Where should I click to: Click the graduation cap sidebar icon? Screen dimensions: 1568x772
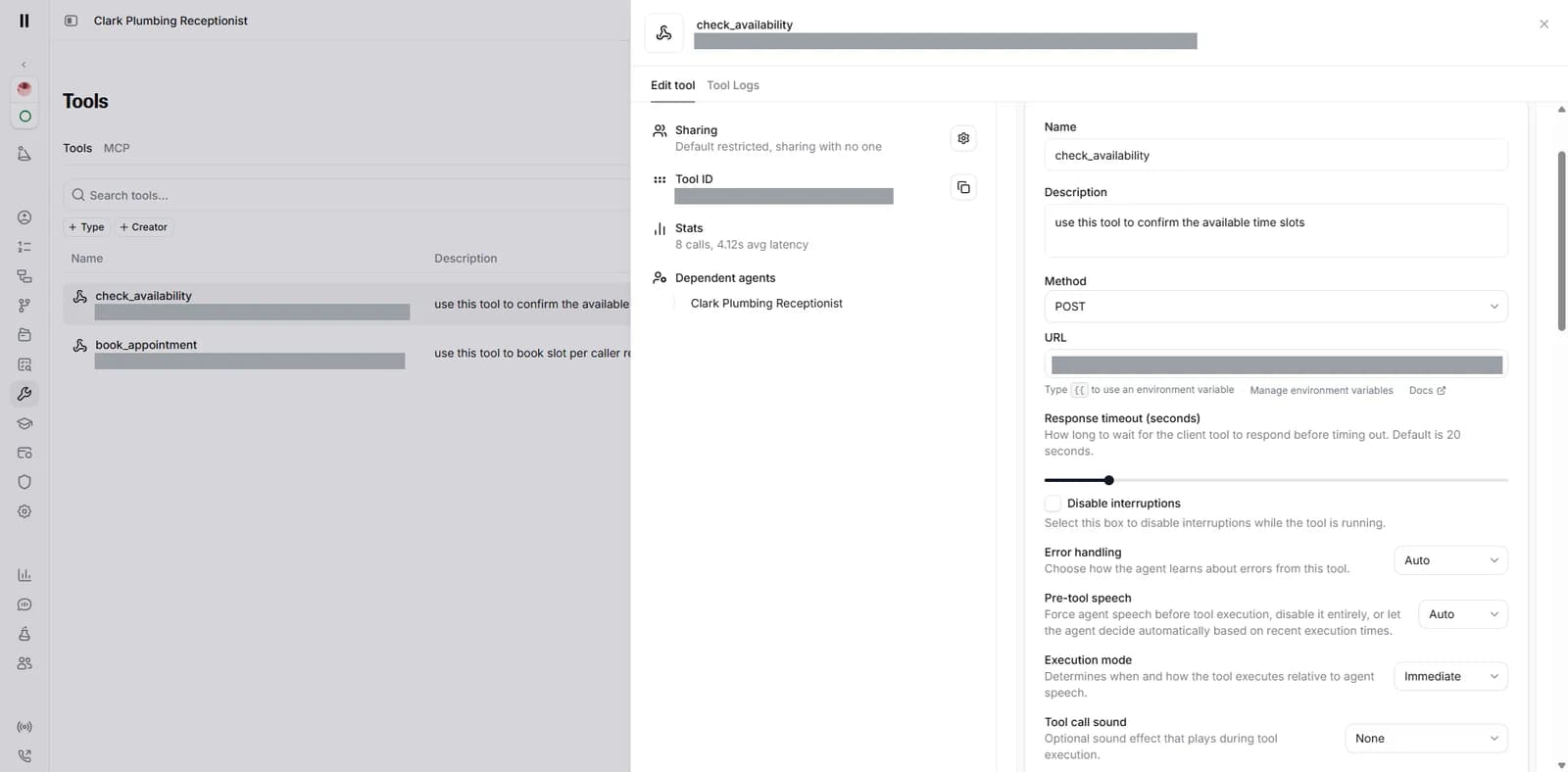24,423
